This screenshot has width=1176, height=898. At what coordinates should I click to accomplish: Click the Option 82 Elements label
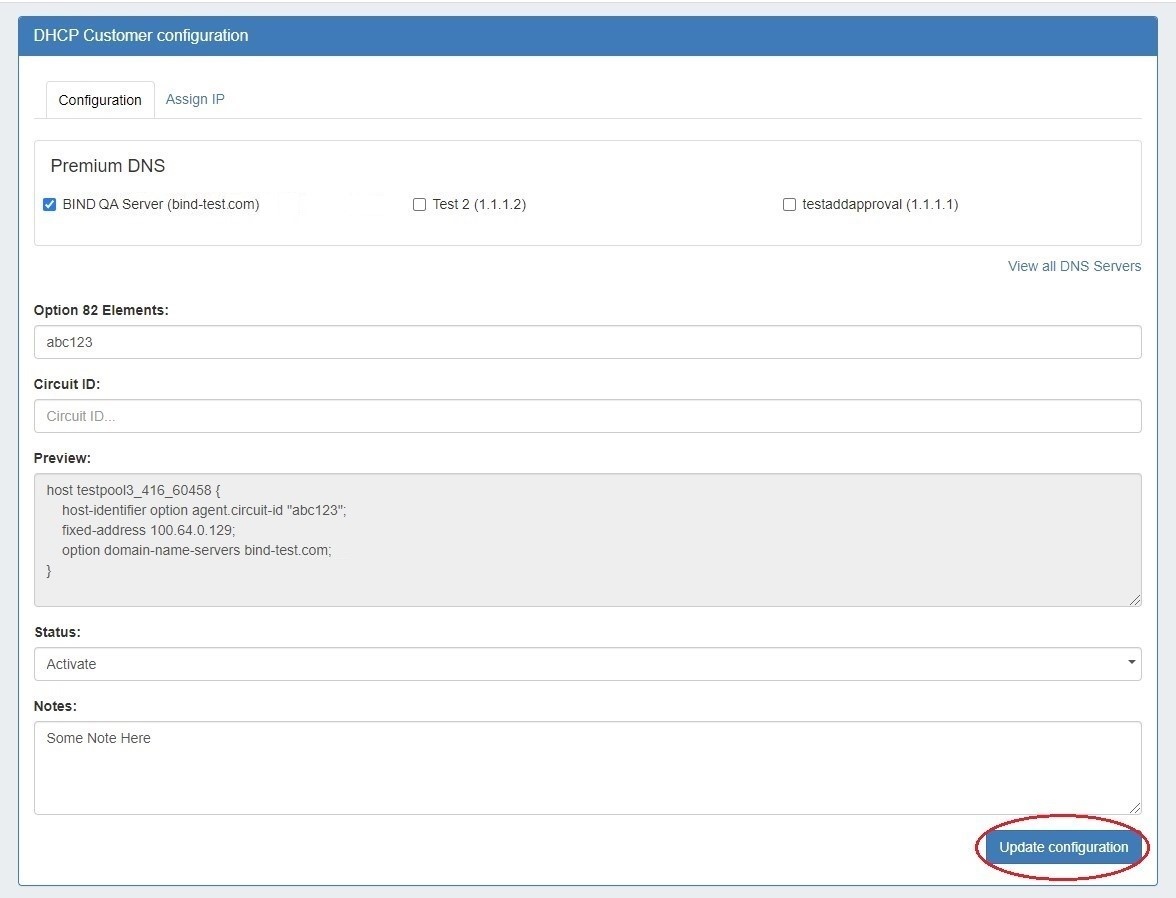[101, 310]
